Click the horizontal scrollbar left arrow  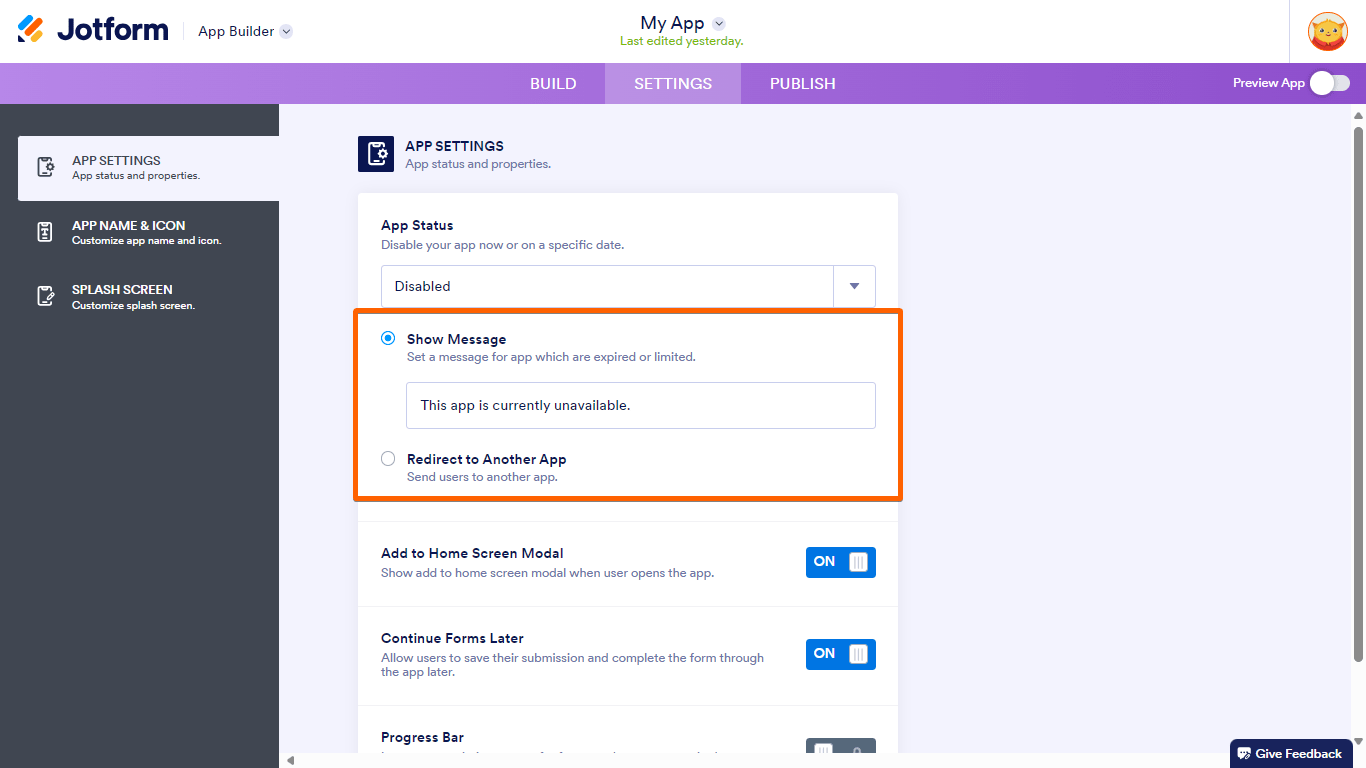(291, 761)
